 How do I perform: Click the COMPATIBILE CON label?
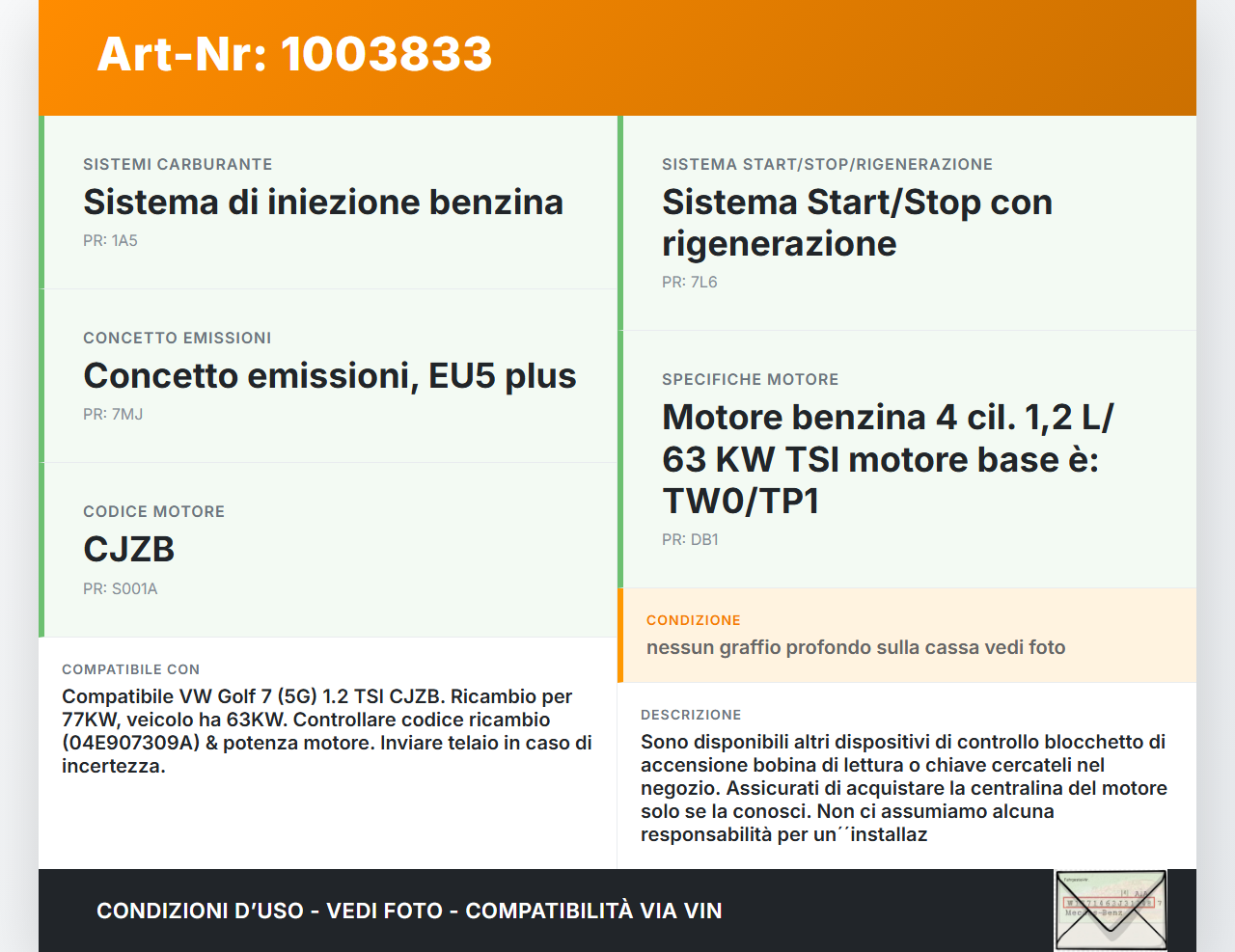click(130, 669)
